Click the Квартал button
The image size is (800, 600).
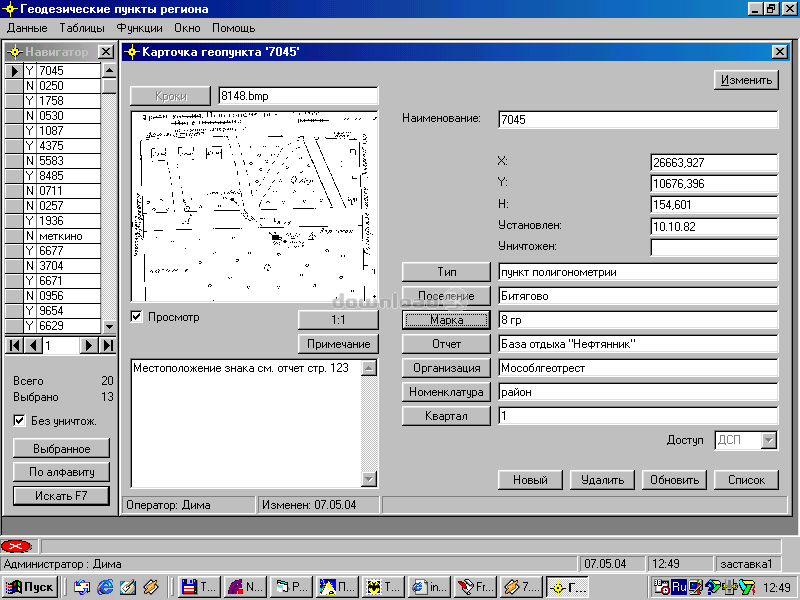[446, 416]
